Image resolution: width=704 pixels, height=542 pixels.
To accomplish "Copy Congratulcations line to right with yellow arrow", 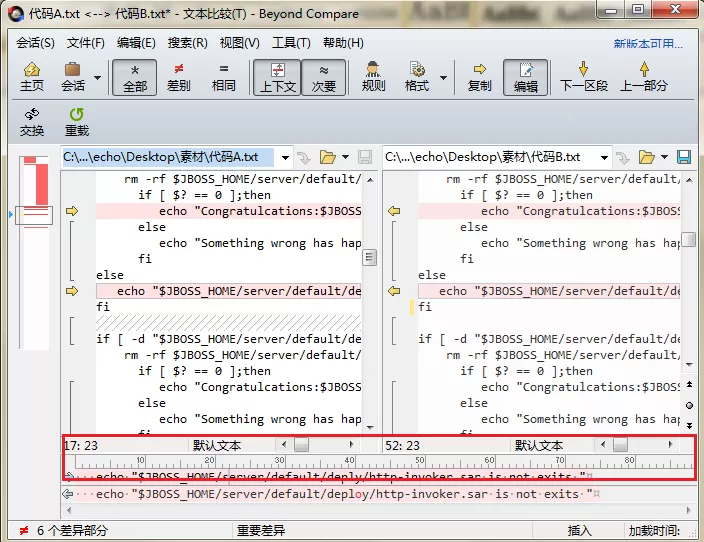I will point(72,211).
